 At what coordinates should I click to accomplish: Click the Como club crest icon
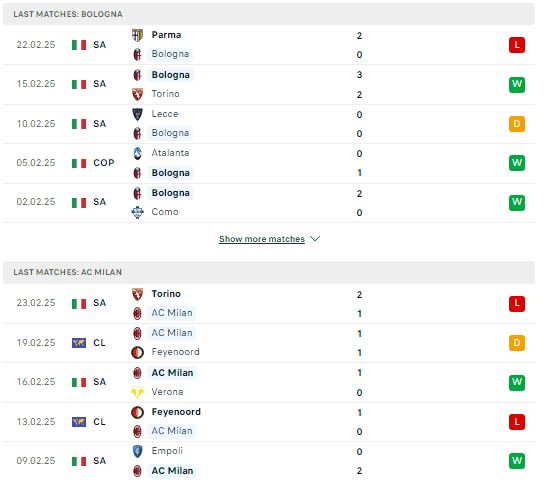pyautogui.click(x=137, y=212)
